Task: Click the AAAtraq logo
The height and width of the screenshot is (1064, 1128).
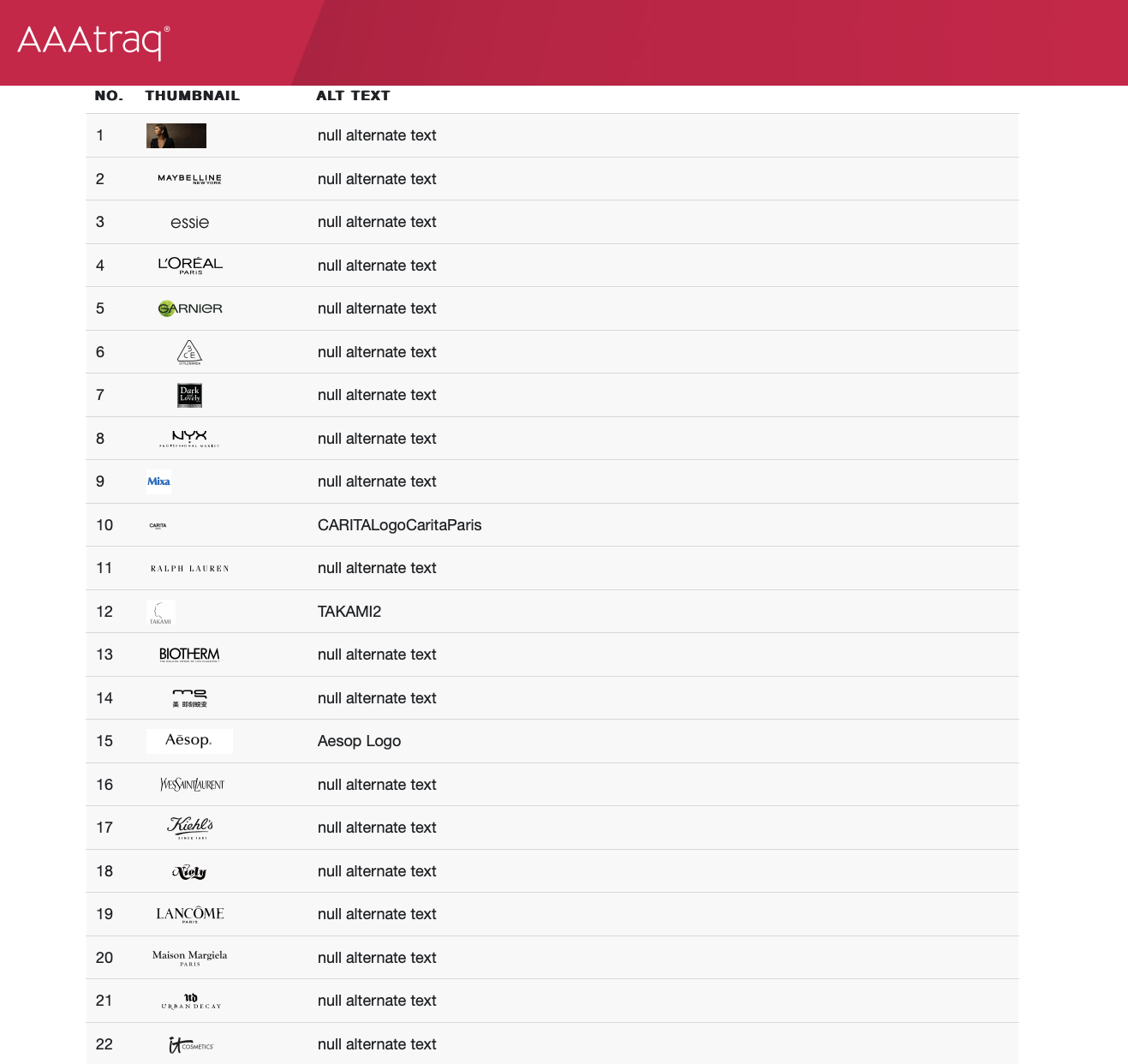Action: (x=93, y=42)
